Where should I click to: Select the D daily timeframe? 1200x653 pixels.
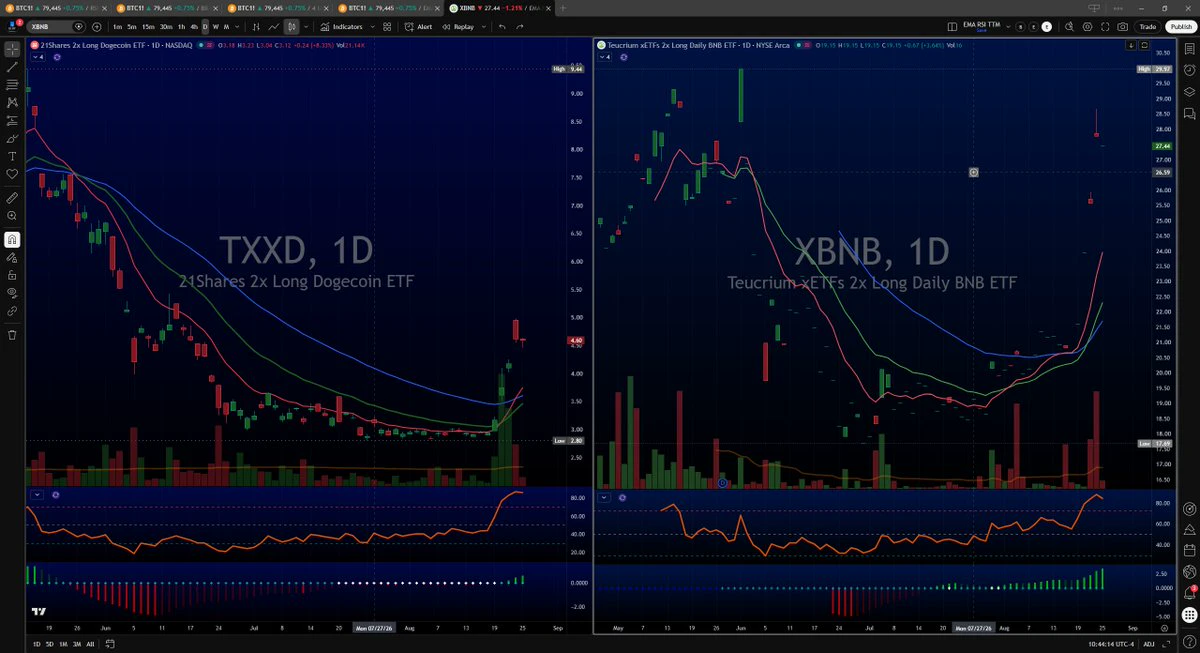point(205,27)
